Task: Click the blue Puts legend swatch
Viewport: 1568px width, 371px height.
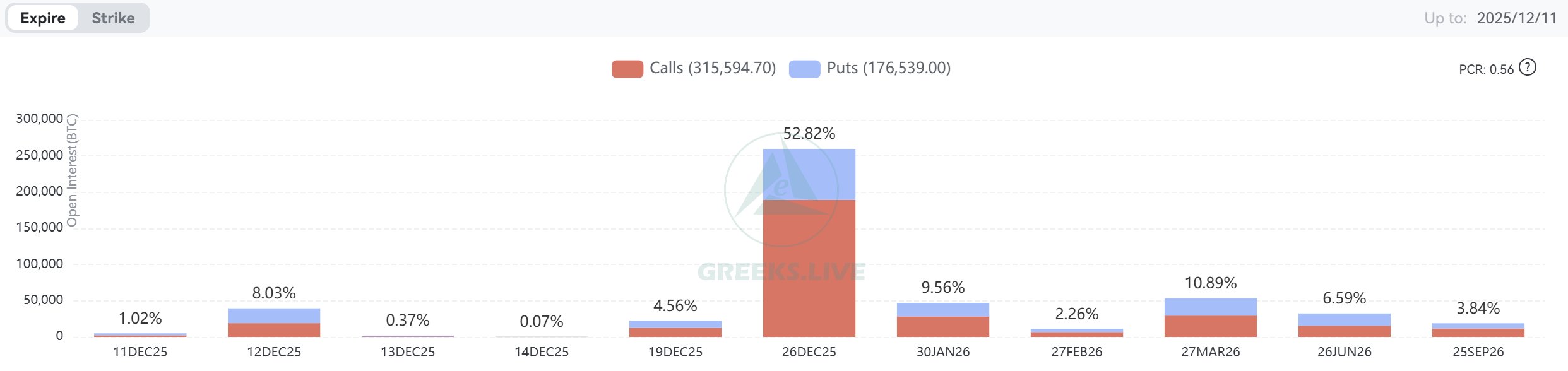Action: (x=804, y=69)
